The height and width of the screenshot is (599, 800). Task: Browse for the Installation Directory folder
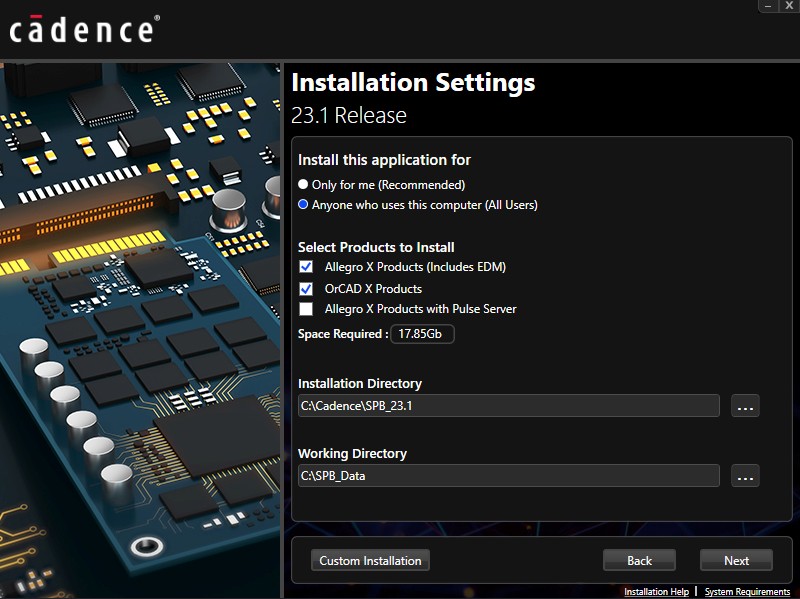[745, 406]
